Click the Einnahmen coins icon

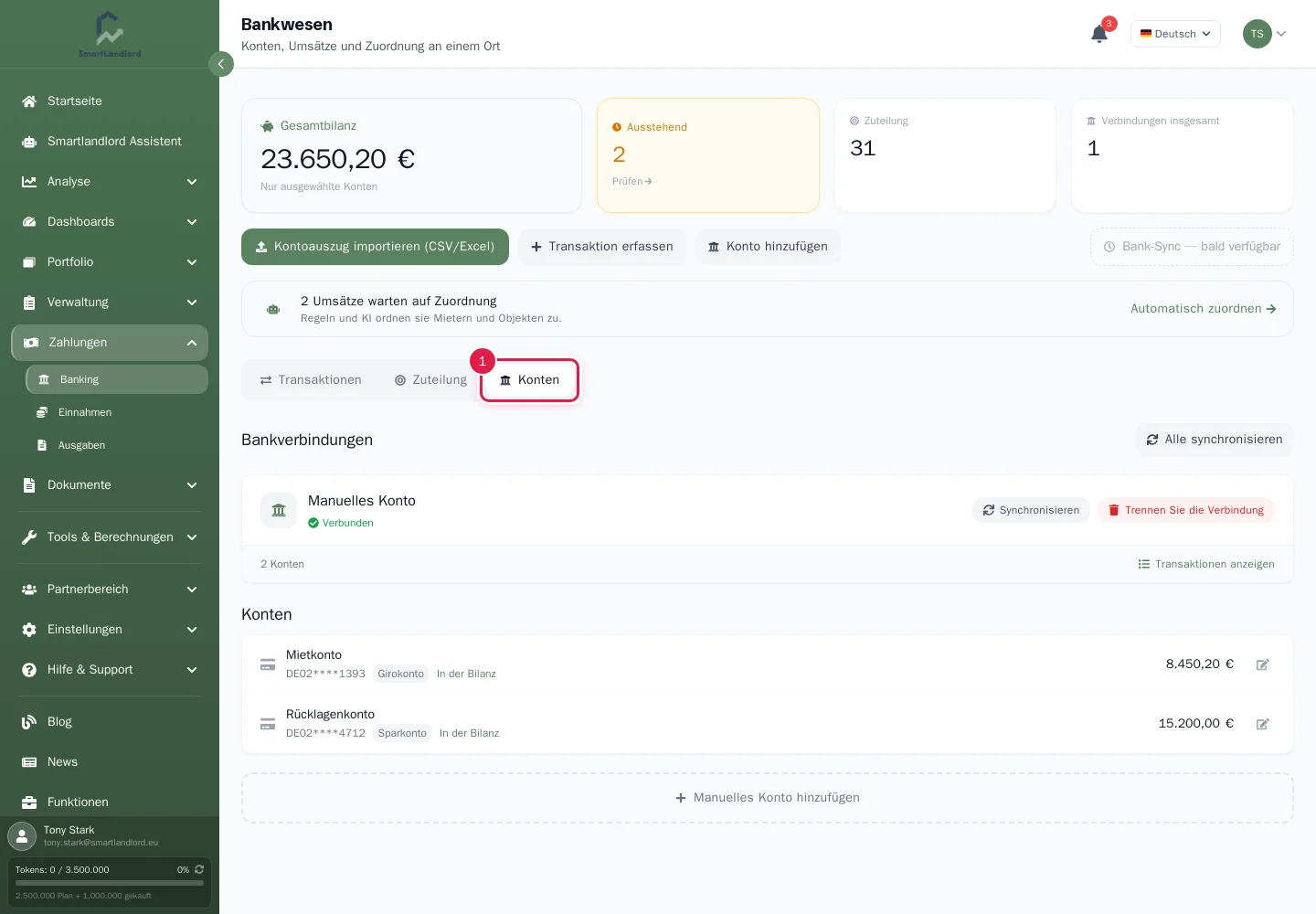pos(42,412)
